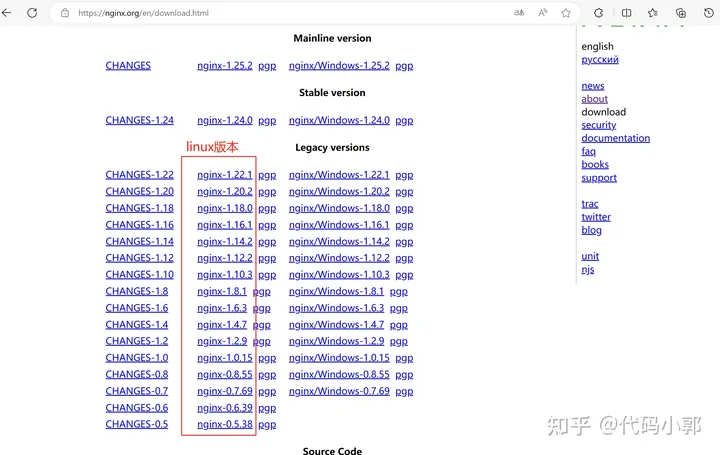
Task: Download nginx/Windows-1.25.2
Action: 339,66
